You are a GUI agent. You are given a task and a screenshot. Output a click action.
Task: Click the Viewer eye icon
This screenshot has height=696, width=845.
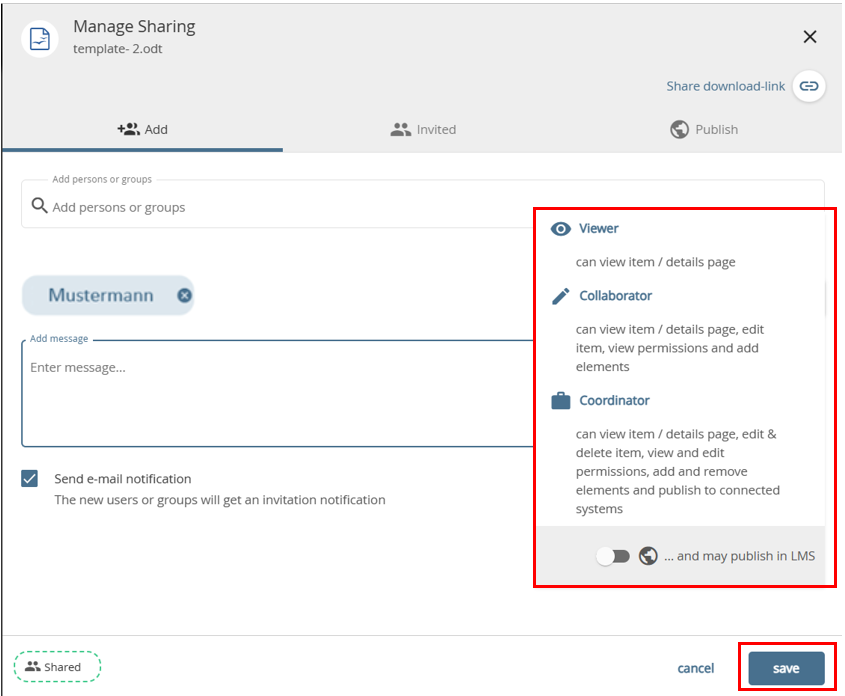[561, 229]
